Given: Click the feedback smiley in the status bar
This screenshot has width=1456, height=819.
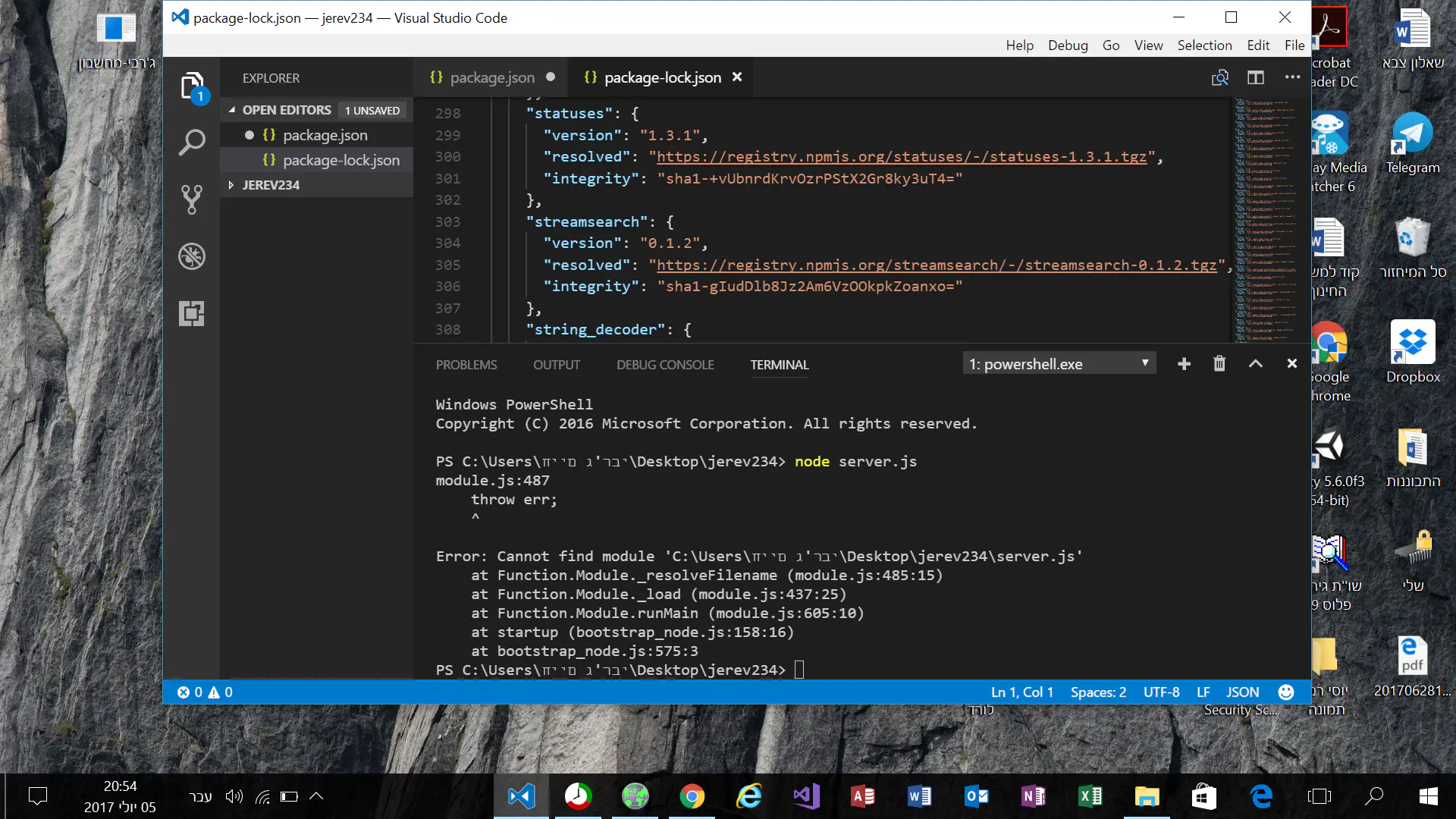Looking at the screenshot, I should (1286, 692).
